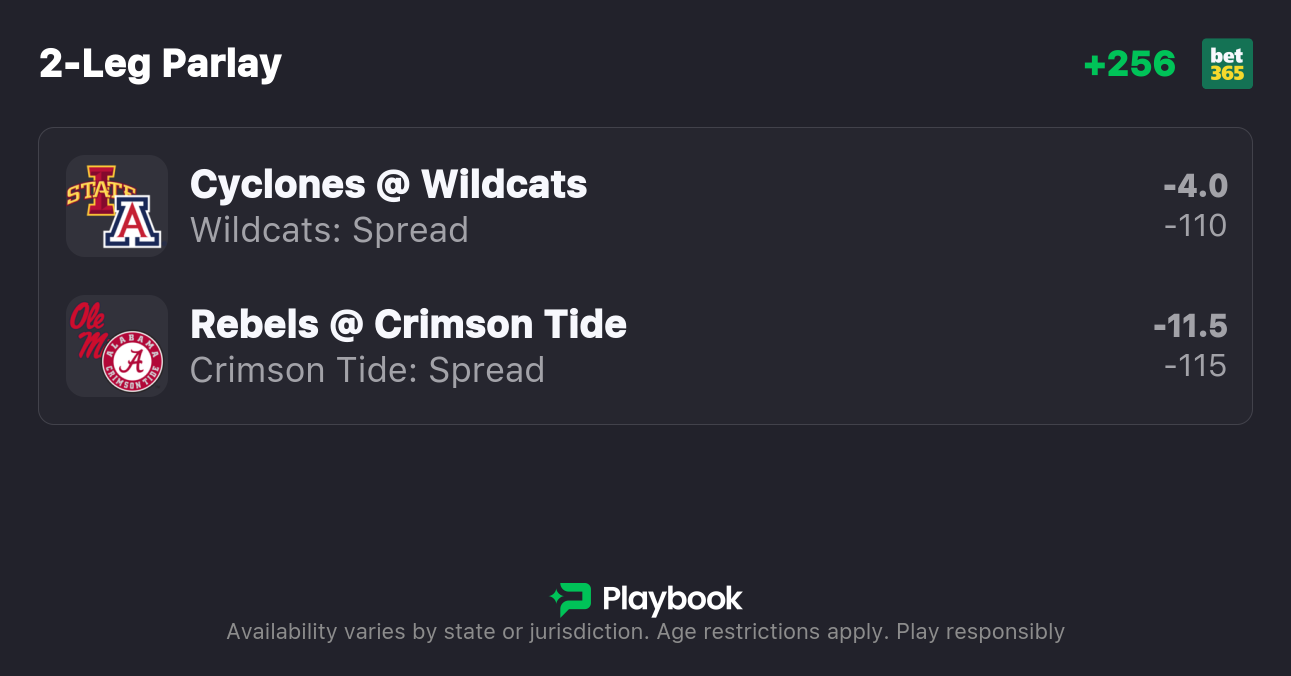Click the 'Play responsibly' text
The width and height of the screenshot is (1291, 676).
click(980, 632)
